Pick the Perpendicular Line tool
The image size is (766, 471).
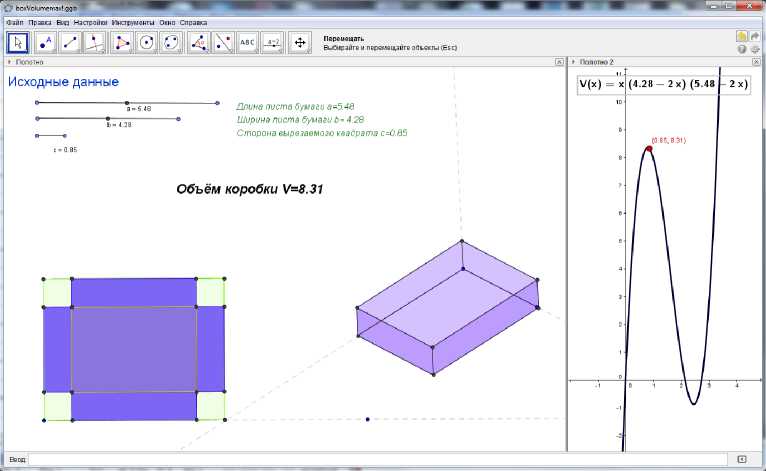[95, 42]
